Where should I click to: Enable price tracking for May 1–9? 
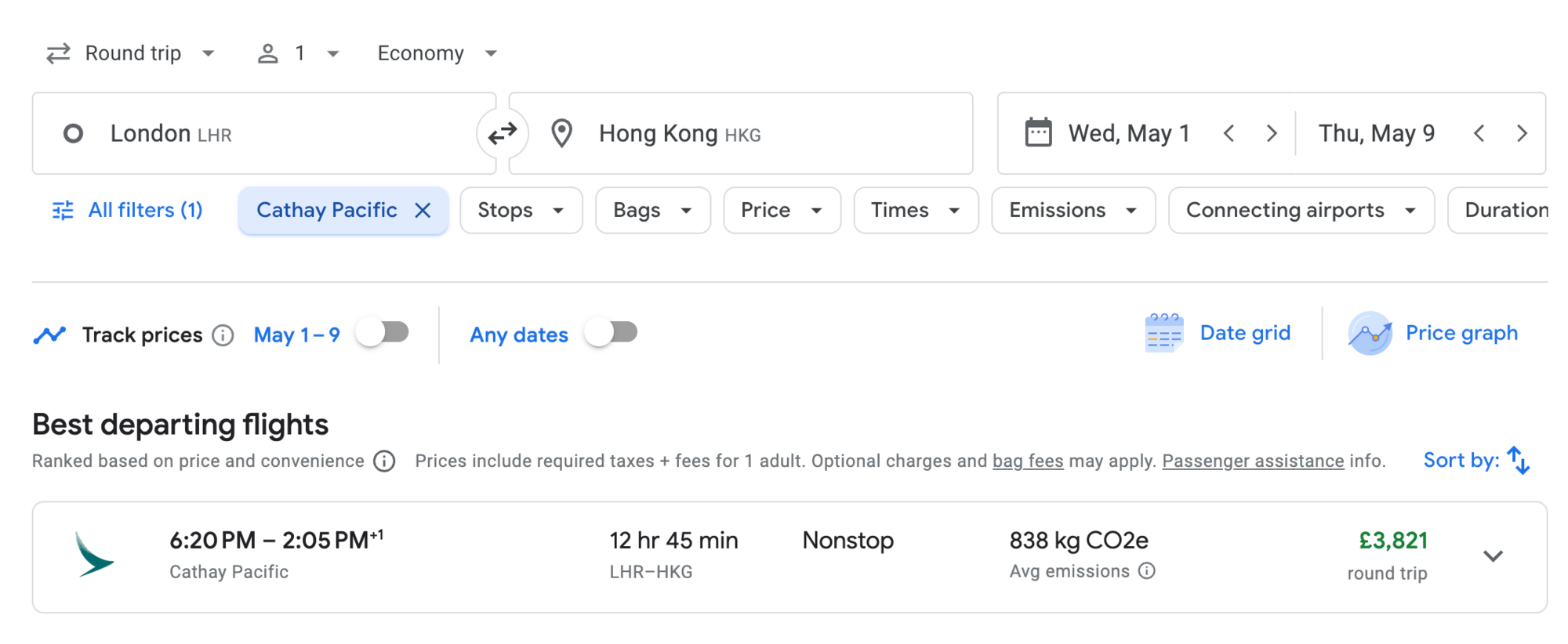pos(383,333)
